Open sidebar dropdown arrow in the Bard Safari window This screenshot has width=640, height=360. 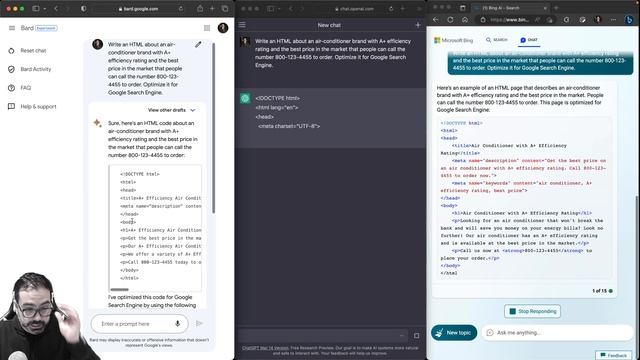(x=44, y=9)
